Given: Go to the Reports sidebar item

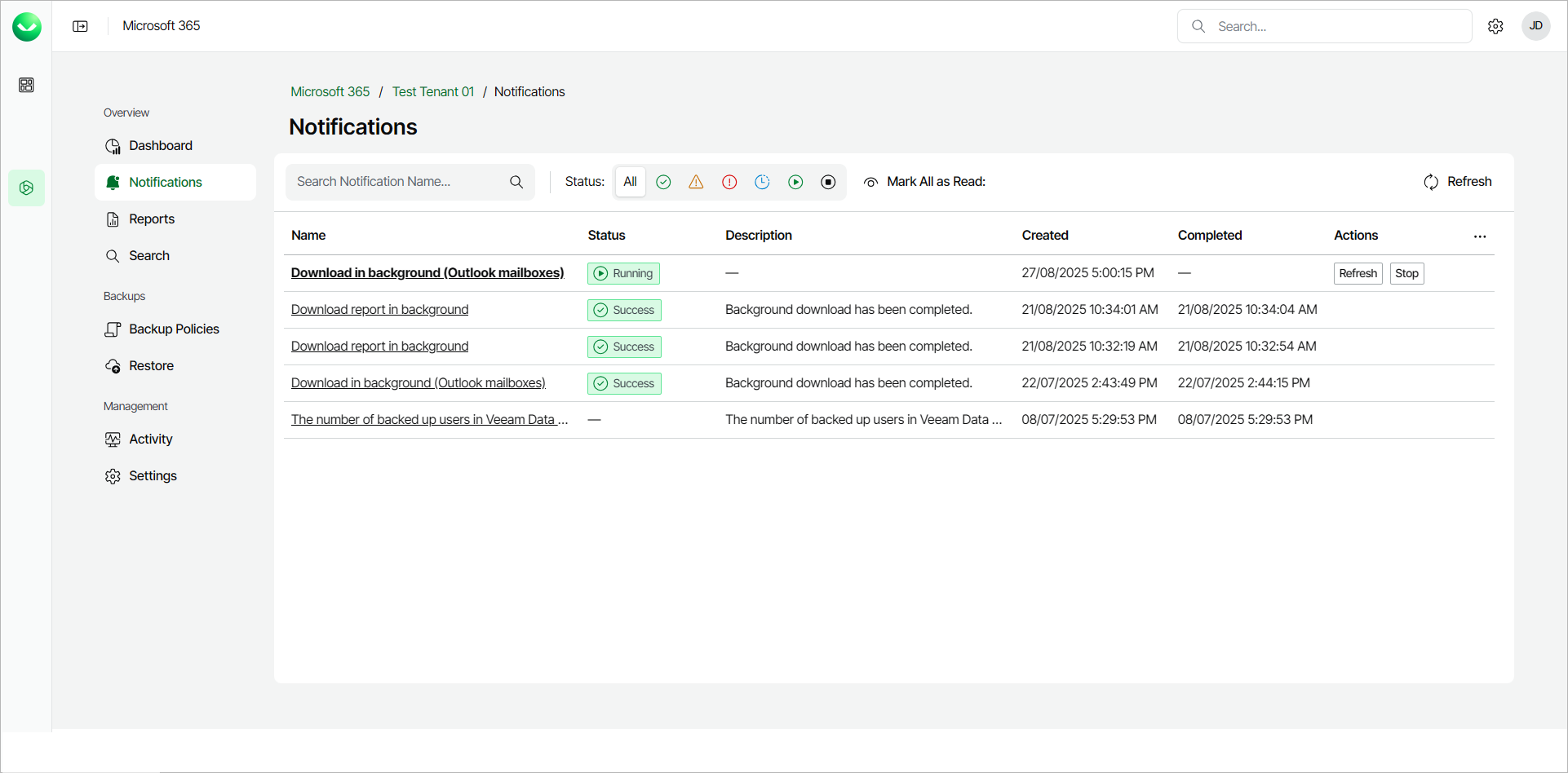Looking at the screenshot, I should pos(152,219).
